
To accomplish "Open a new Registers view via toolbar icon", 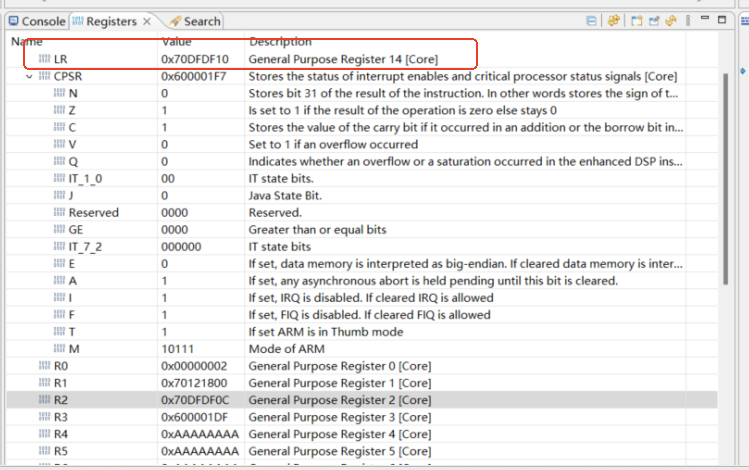I will point(636,21).
